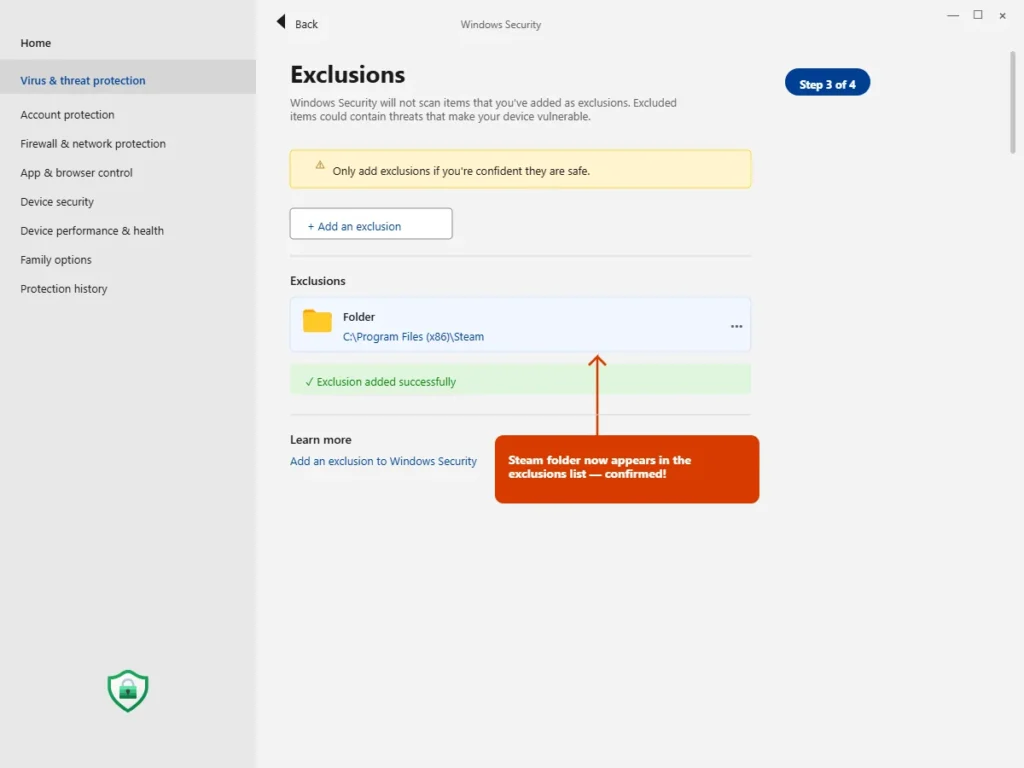The width and height of the screenshot is (1024, 768).
Task: Click the vertical scrollbar thumb
Action: tap(1014, 100)
